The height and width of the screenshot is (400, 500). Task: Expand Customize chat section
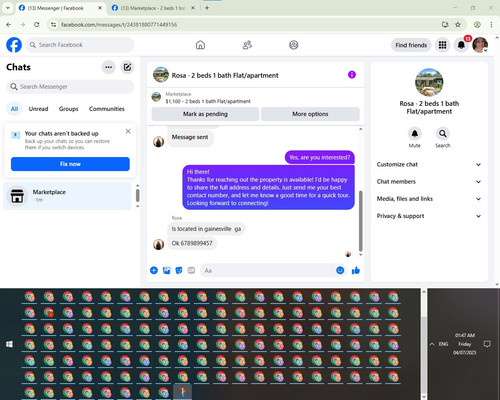(429, 164)
